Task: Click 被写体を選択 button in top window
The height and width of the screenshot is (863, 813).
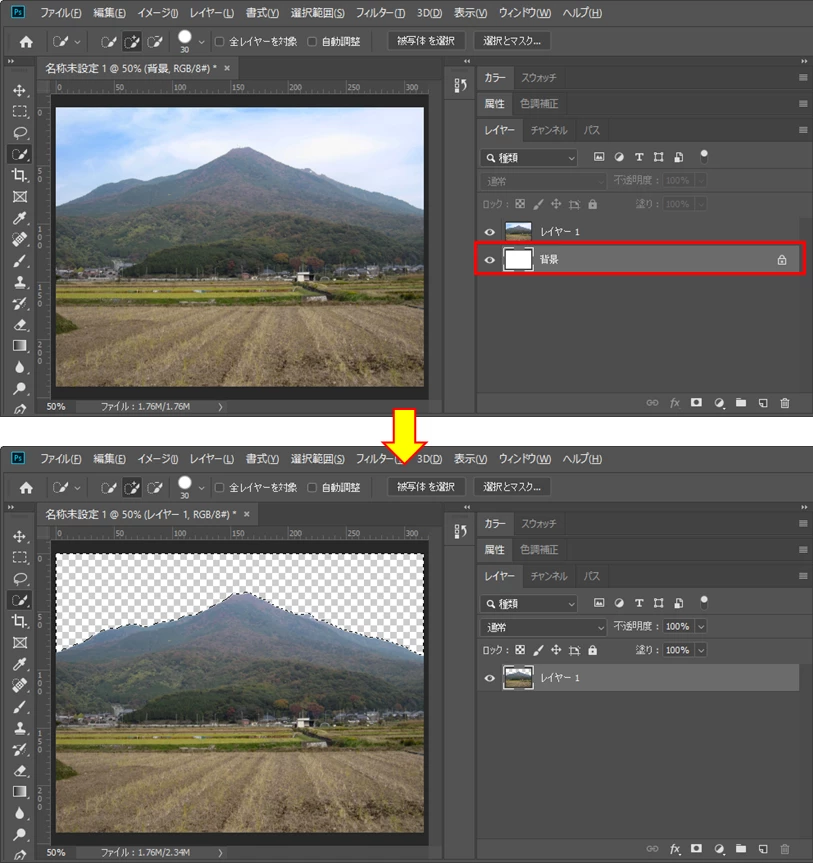Action: point(426,41)
